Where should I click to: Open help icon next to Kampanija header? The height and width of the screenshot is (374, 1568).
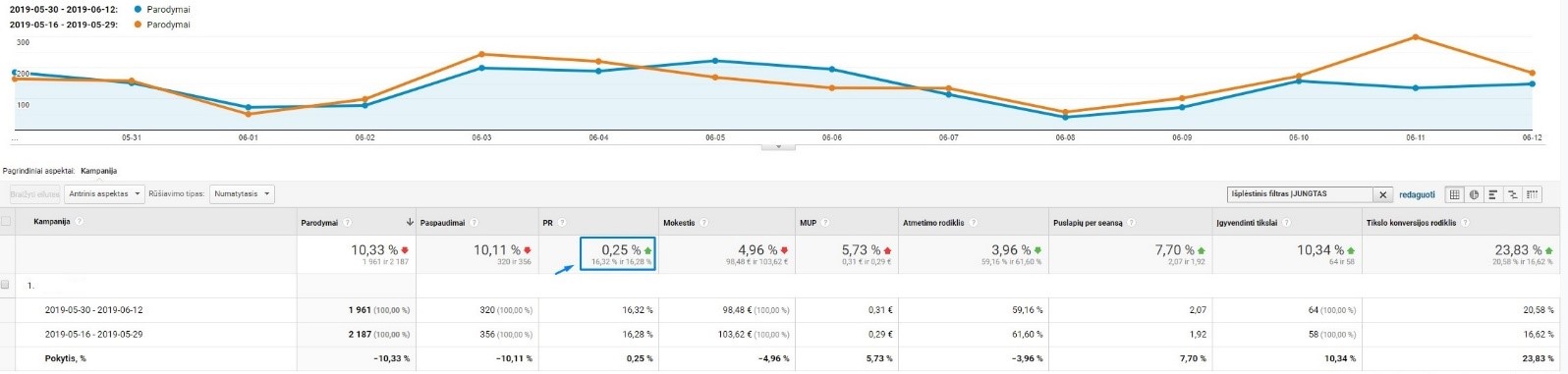pyautogui.click(x=79, y=222)
